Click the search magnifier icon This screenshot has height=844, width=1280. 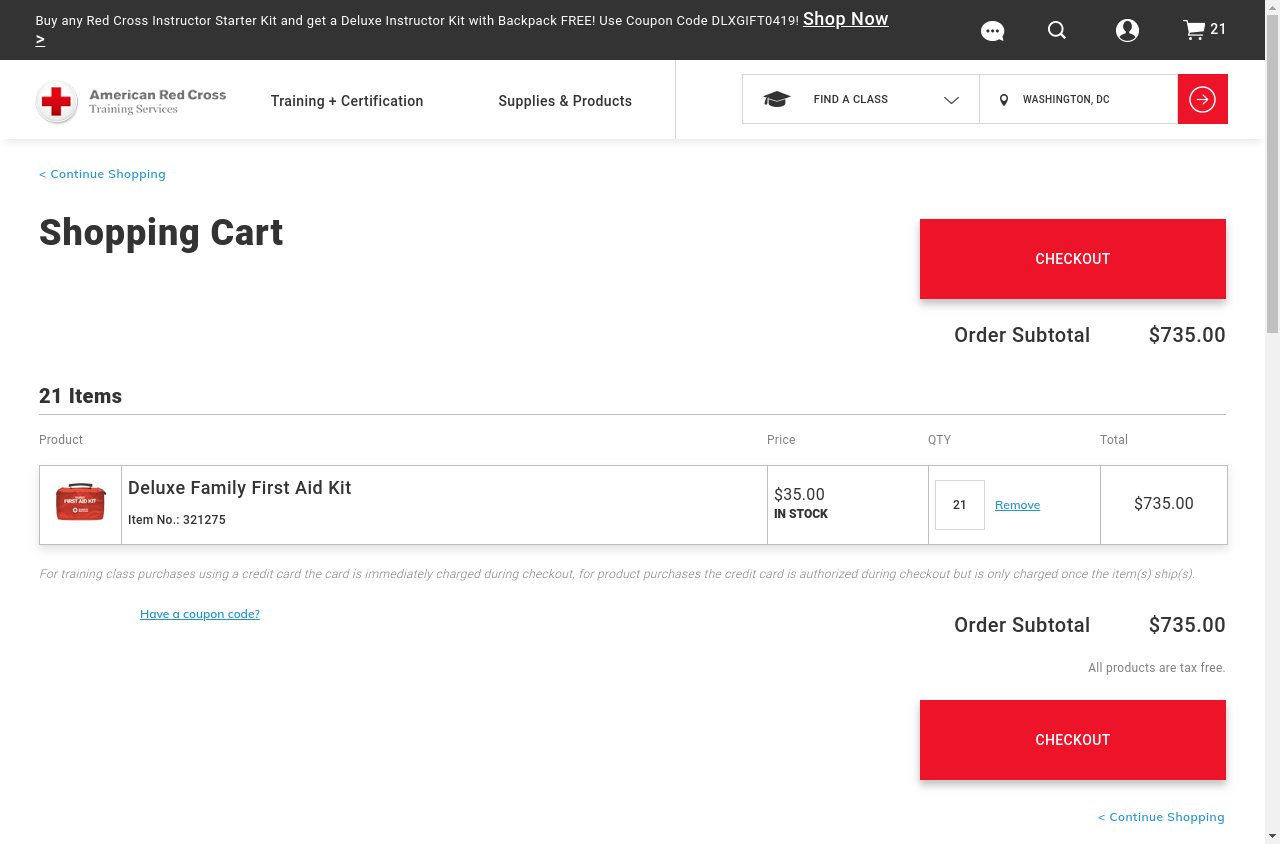pyautogui.click(x=1057, y=31)
